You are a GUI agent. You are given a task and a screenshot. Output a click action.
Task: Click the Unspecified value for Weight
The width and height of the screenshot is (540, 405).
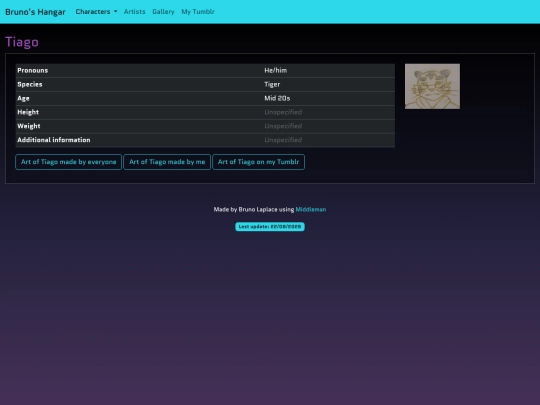(x=283, y=126)
